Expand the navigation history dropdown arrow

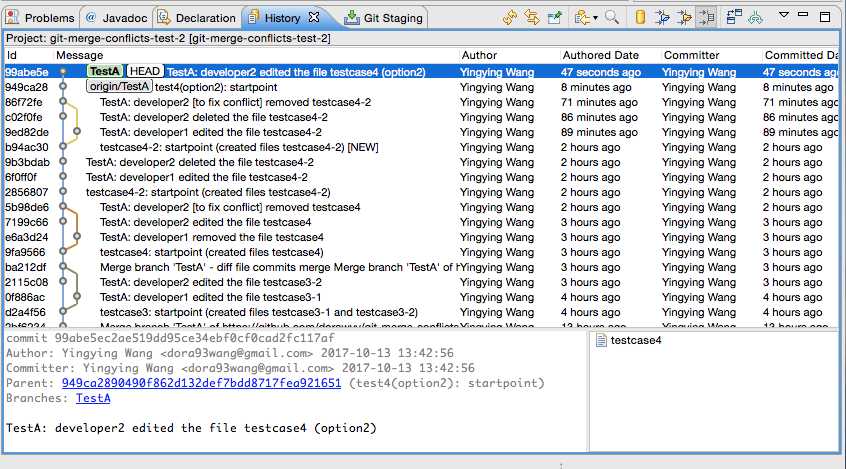pyautogui.click(x=595, y=18)
